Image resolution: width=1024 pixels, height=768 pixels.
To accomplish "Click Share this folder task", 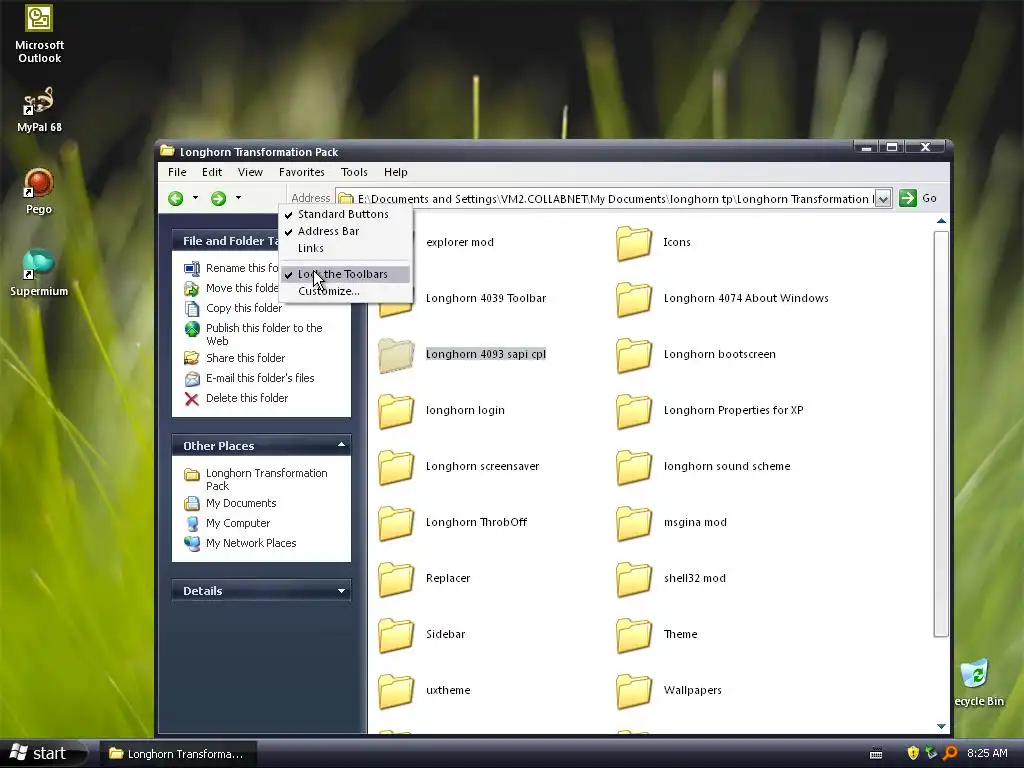I will coord(236,358).
